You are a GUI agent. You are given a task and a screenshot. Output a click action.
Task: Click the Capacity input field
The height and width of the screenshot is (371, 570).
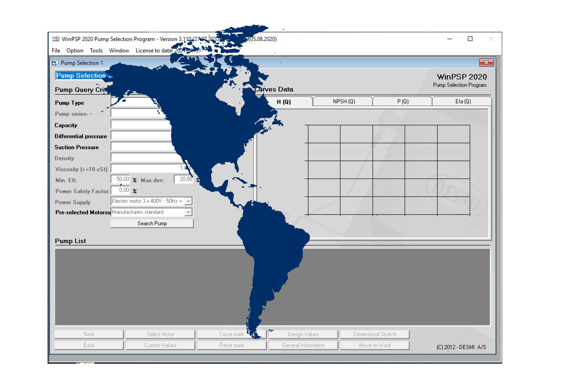coord(141,125)
